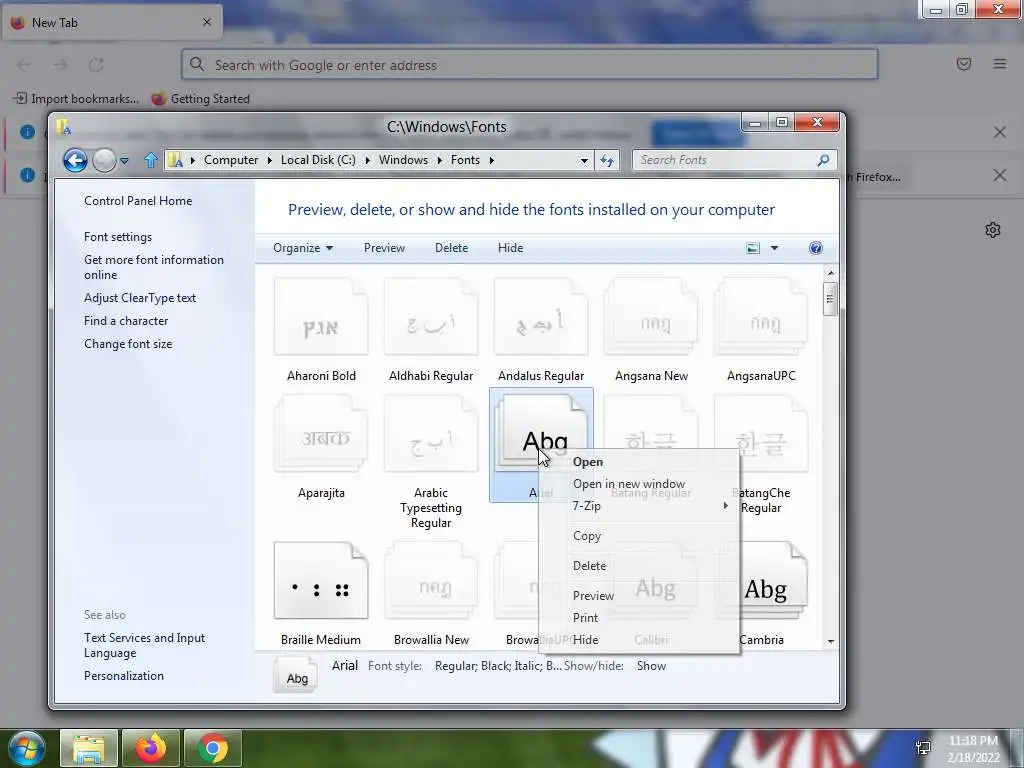Choose Preview in the context menu
The image size is (1024, 768).
(x=639, y=596)
